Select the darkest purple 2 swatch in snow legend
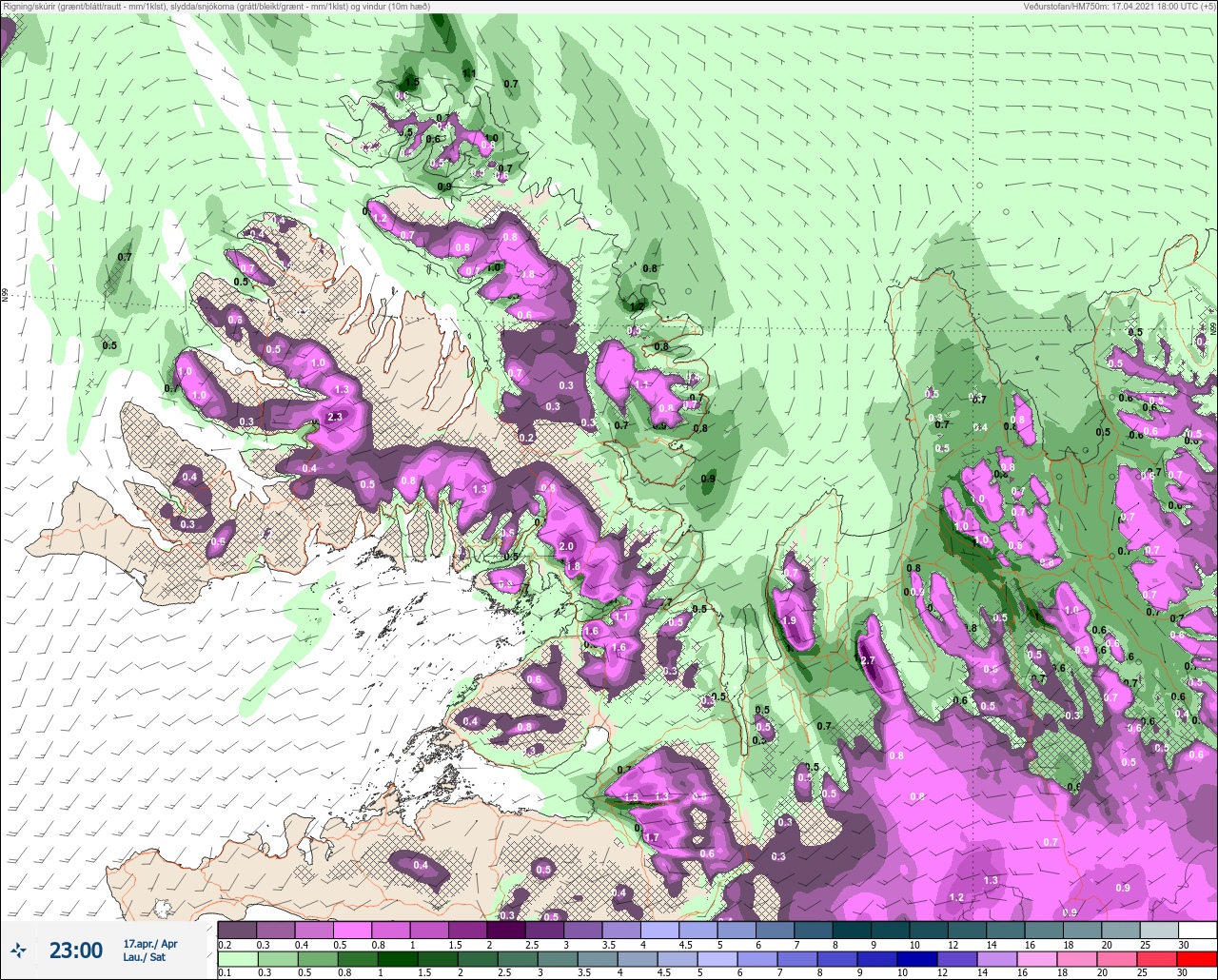This screenshot has height=980, width=1218. [505, 930]
